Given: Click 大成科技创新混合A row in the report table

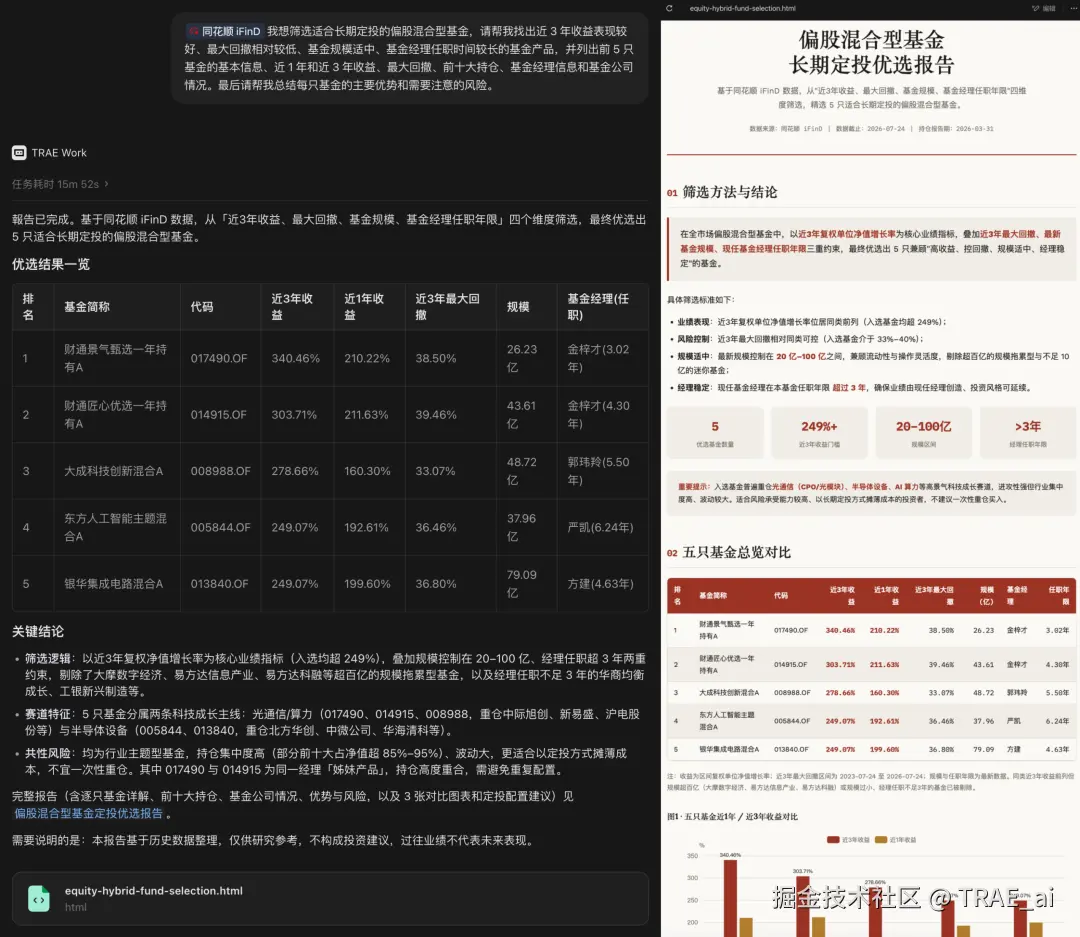Looking at the screenshot, I should [871, 692].
